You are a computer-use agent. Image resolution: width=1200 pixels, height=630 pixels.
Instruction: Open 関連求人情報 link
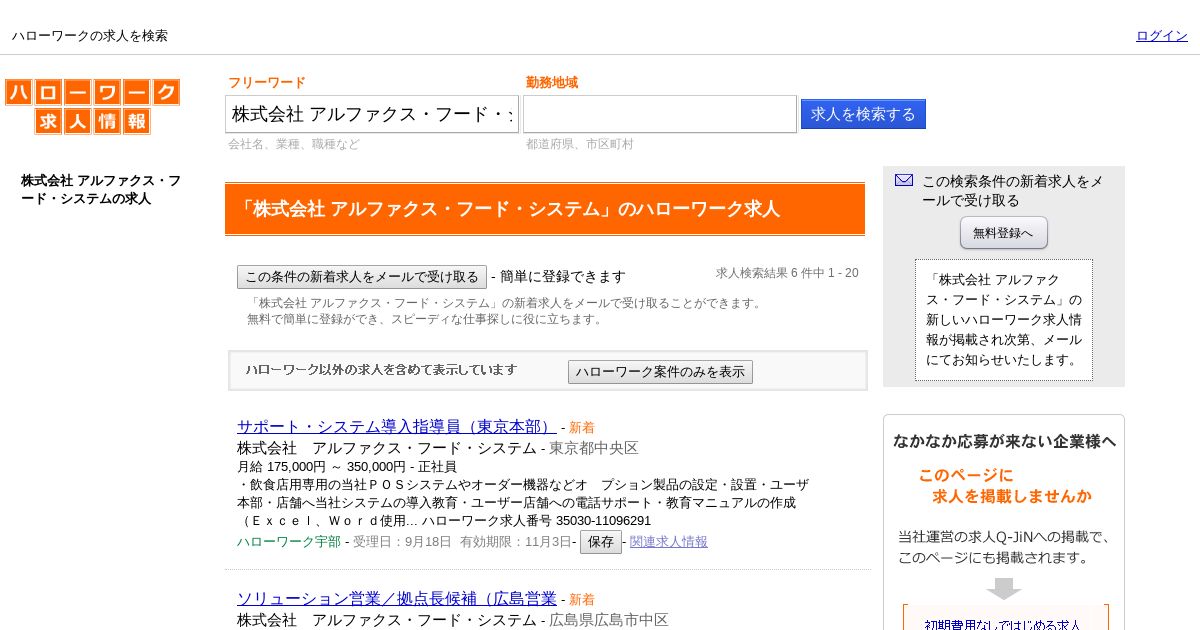[x=669, y=542]
